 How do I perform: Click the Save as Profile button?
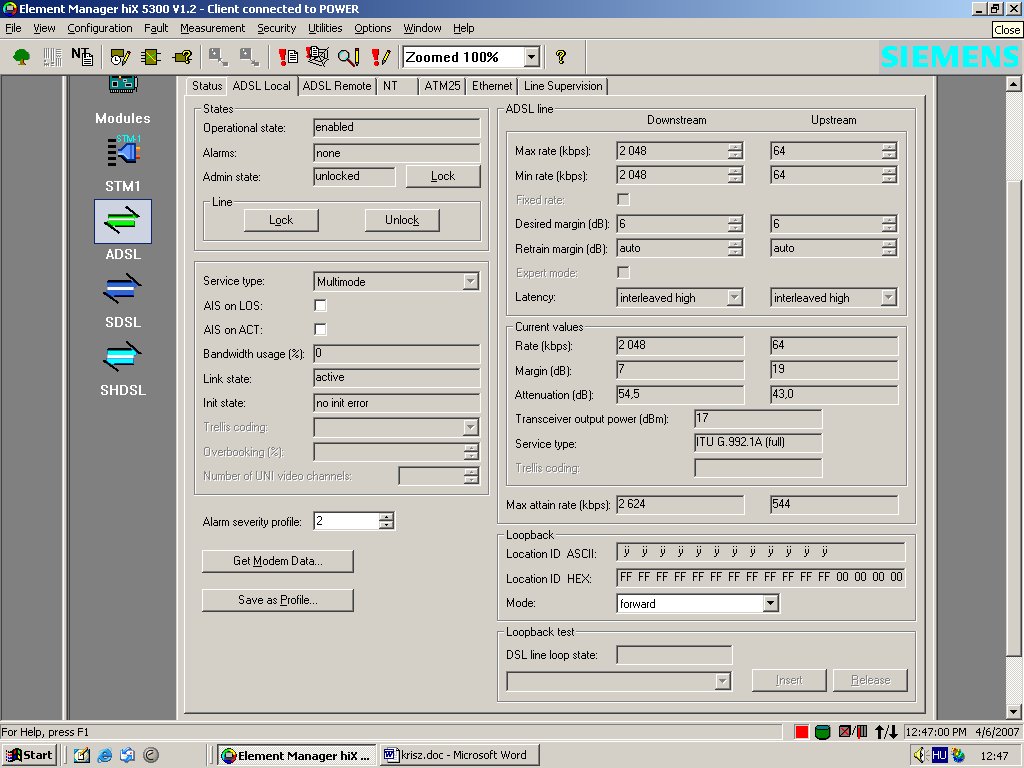pos(278,600)
